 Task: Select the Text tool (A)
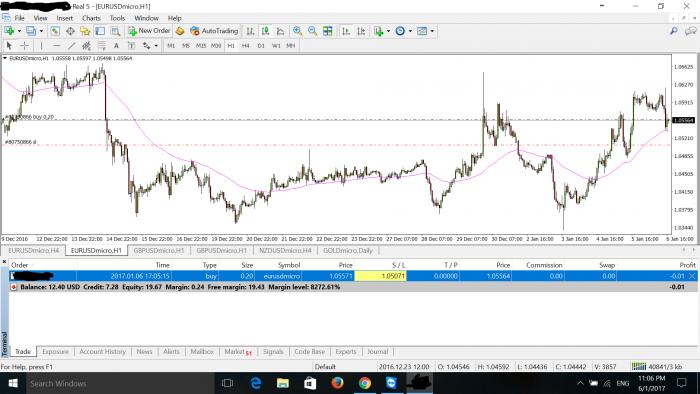[116, 46]
